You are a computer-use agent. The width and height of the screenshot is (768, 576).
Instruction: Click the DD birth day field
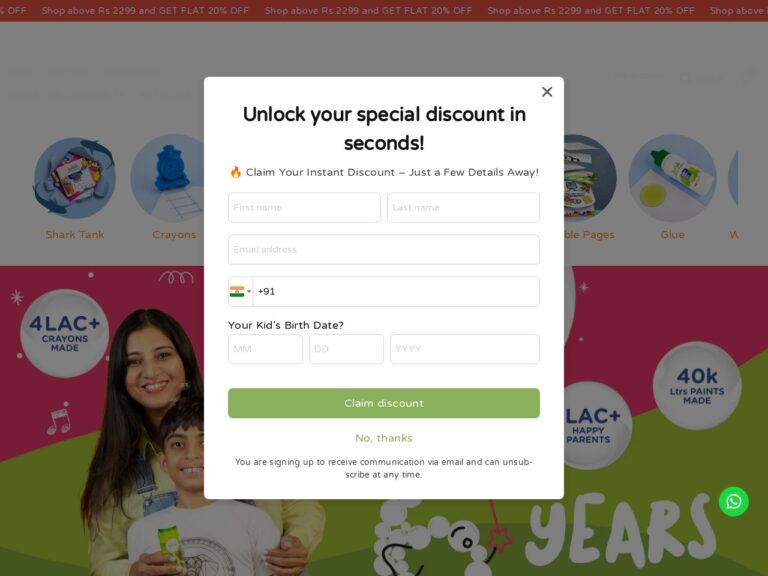pos(346,349)
